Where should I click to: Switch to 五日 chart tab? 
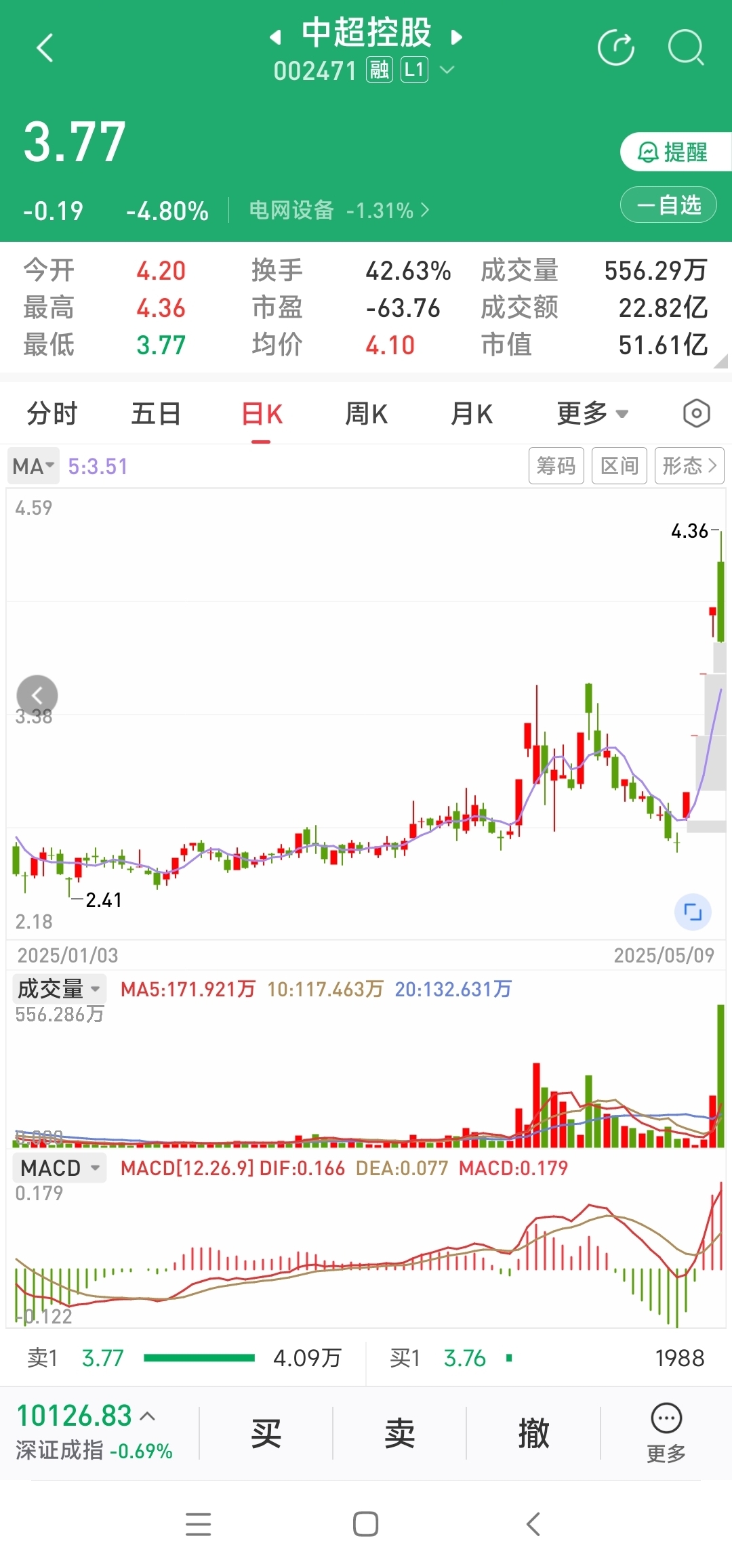coord(156,414)
